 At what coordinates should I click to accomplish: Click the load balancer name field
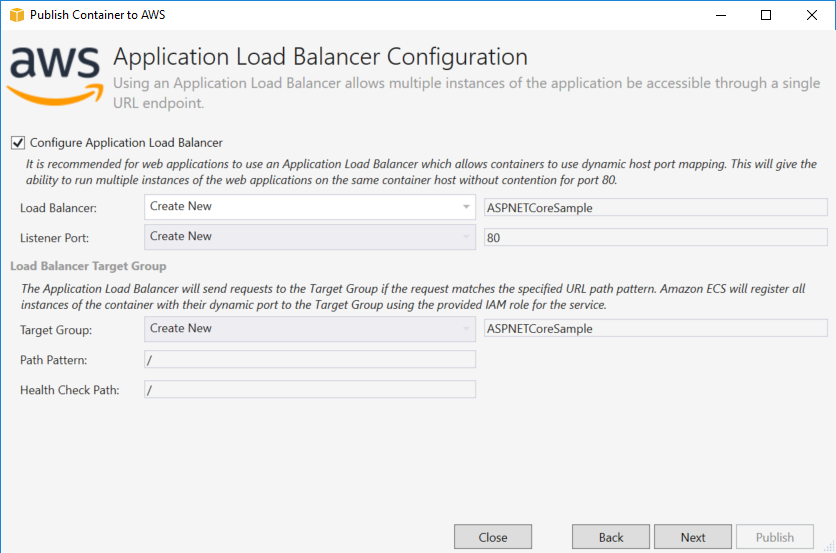point(654,207)
